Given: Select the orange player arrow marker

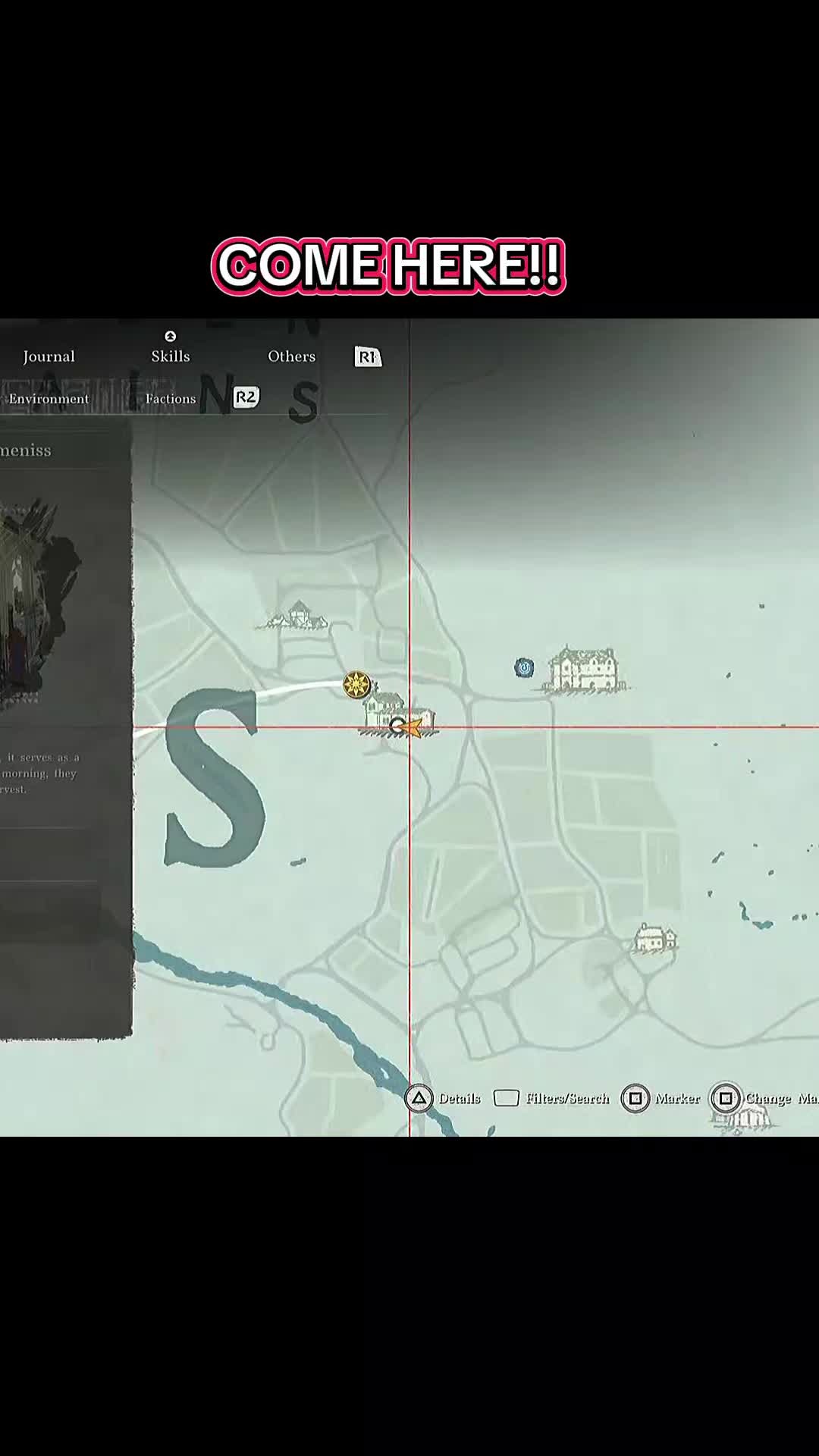Looking at the screenshot, I should [x=411, y=728].
